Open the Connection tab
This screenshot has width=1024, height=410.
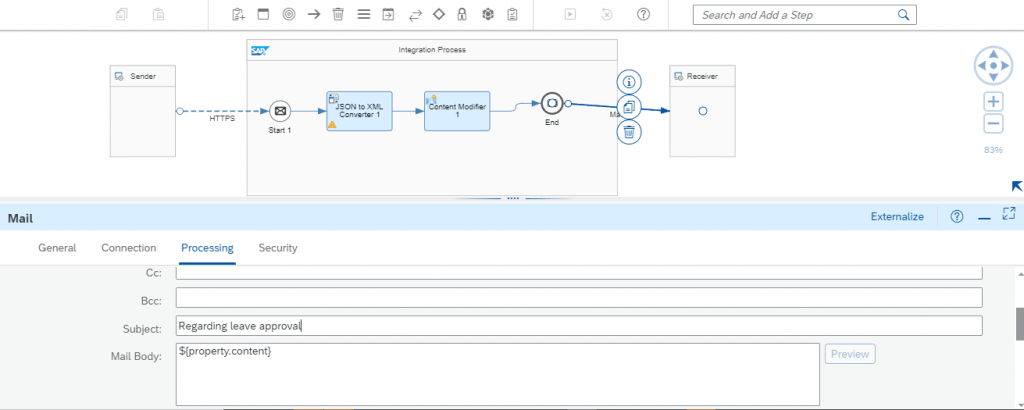click(x=129, y=248)
